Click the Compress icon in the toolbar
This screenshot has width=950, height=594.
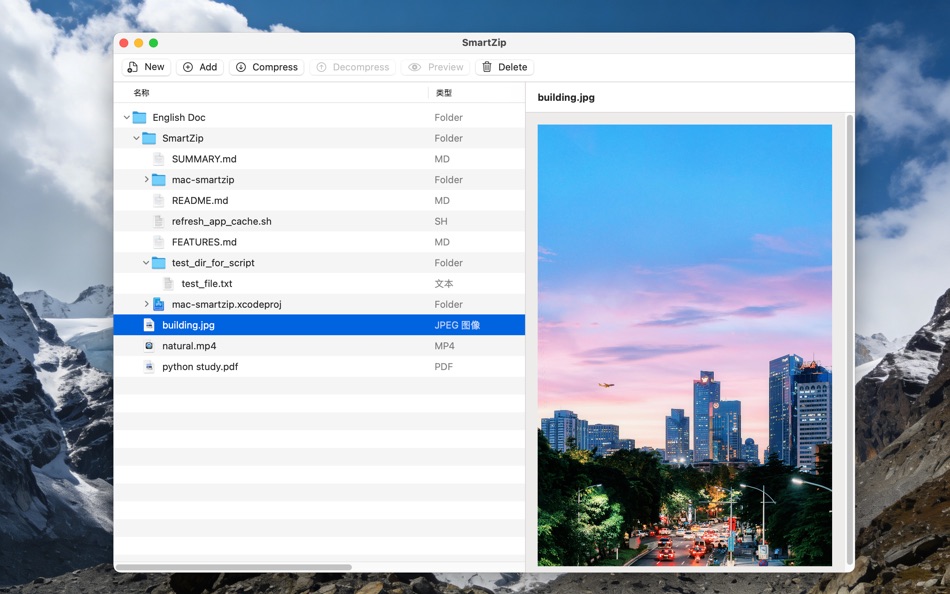click(241, 66)
